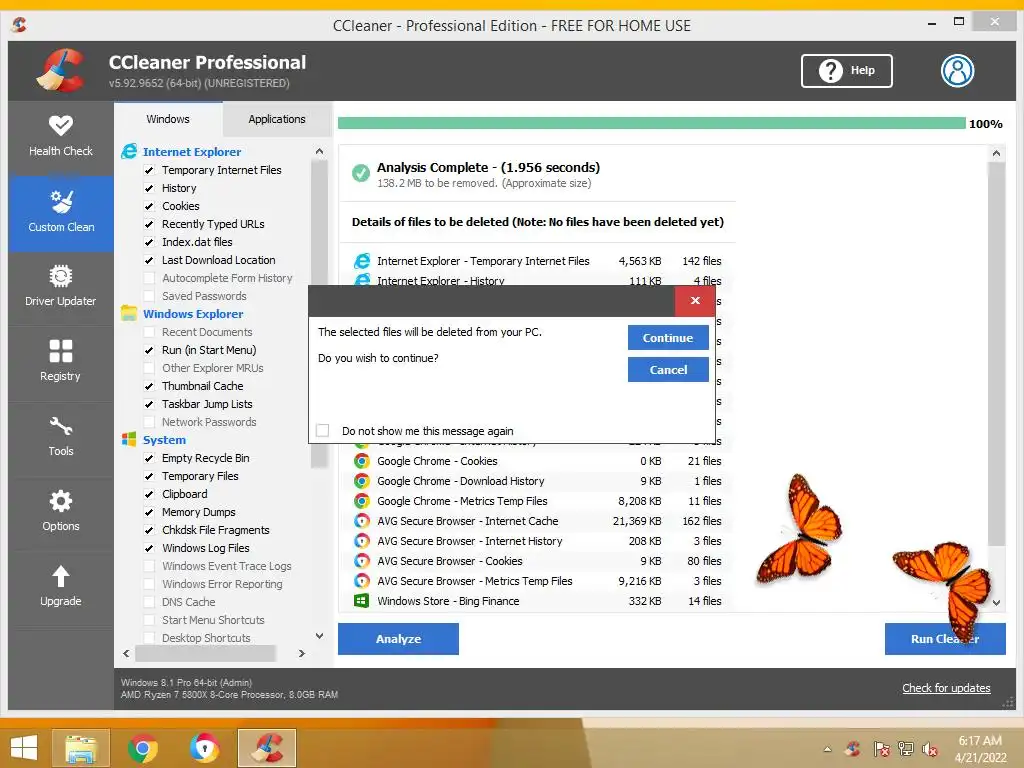Click the clock showing 6:17 AM
Screen dimensions: 1024x768
980,741
